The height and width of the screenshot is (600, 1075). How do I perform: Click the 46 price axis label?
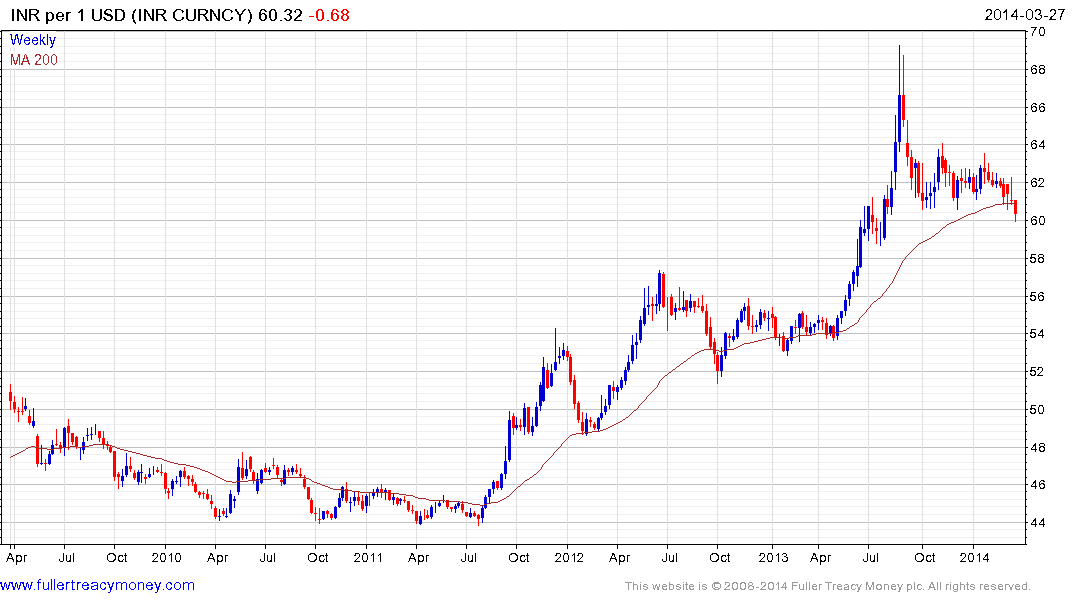click(x=1037, y=485)
